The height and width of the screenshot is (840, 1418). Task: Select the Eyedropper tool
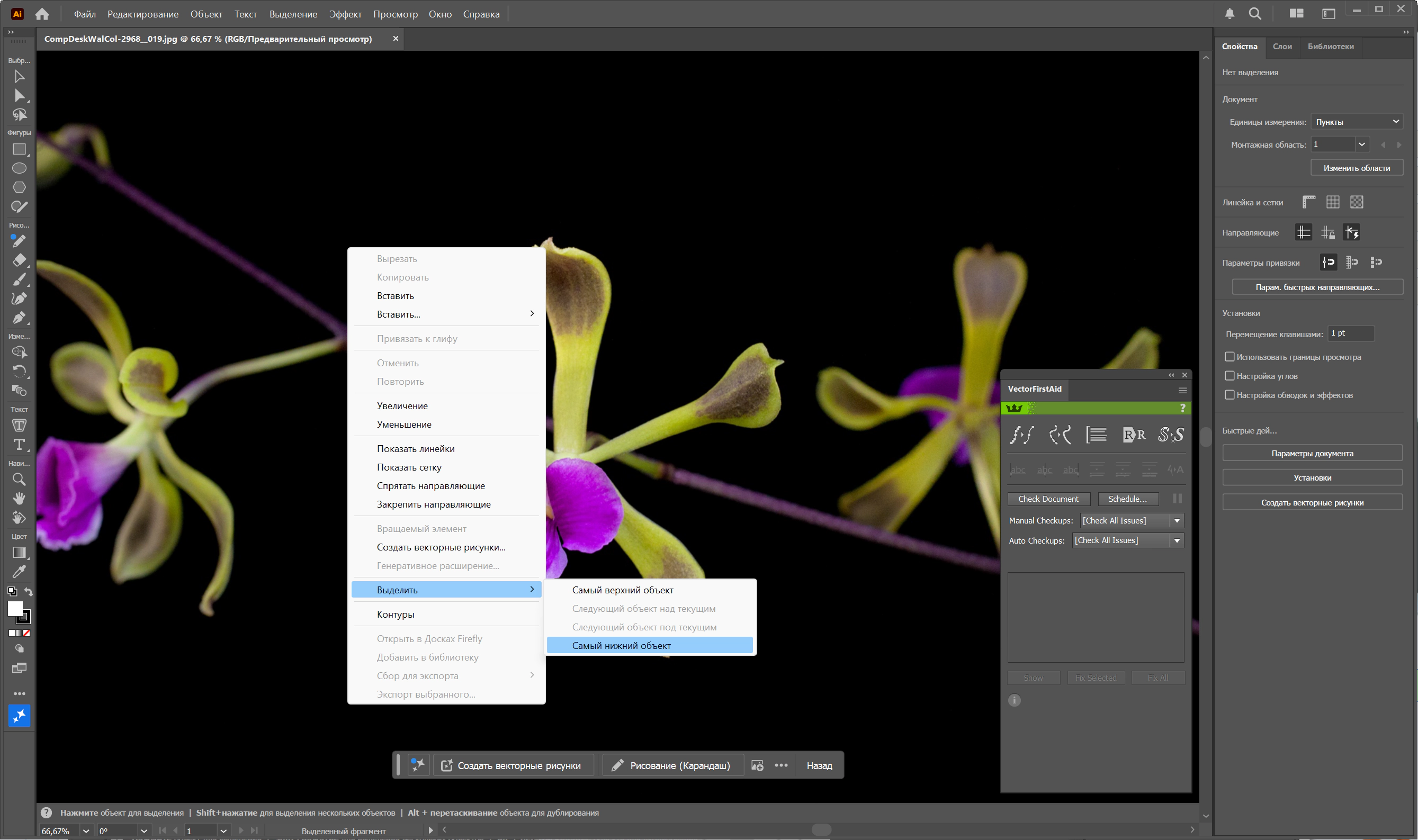tap(19, 572)
